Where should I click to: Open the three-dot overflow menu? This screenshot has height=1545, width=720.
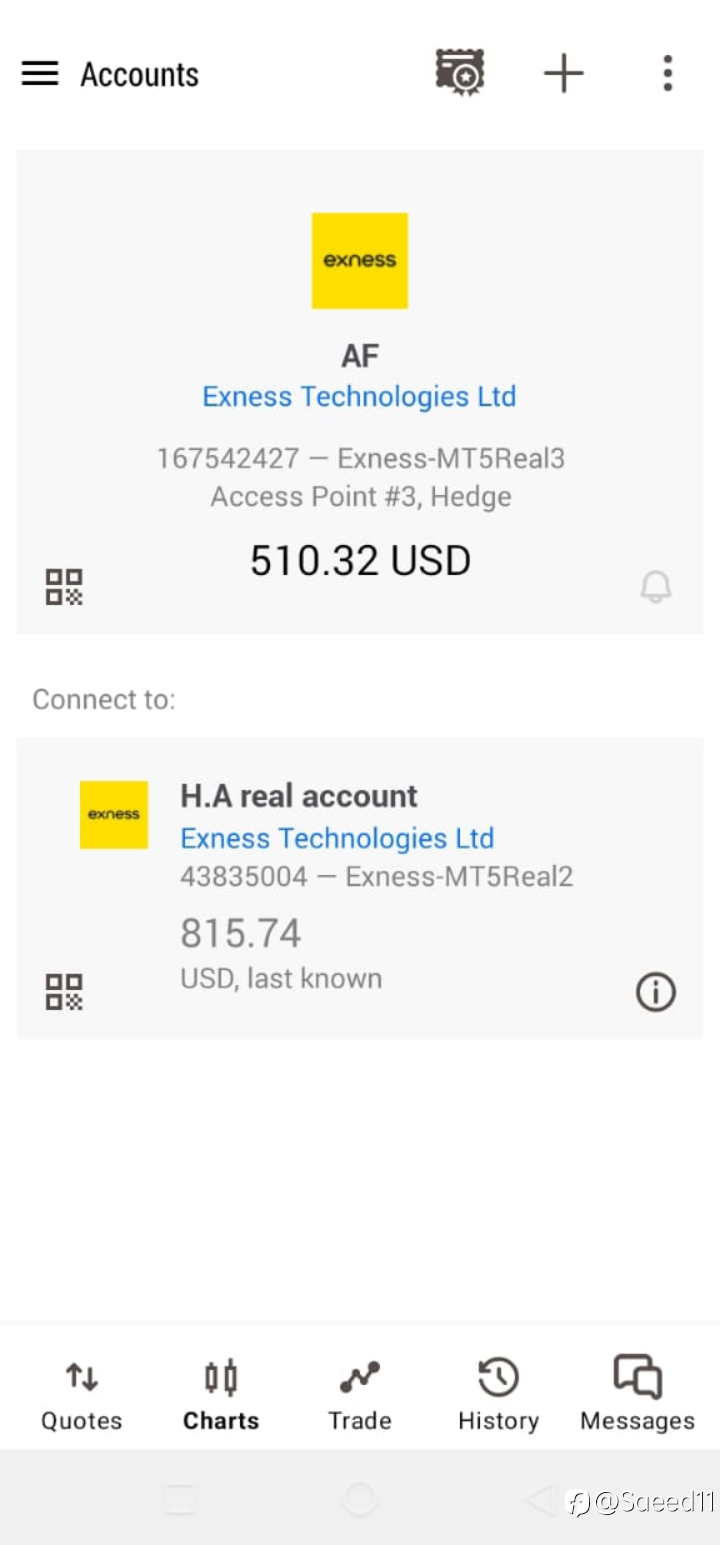[667, 74]
